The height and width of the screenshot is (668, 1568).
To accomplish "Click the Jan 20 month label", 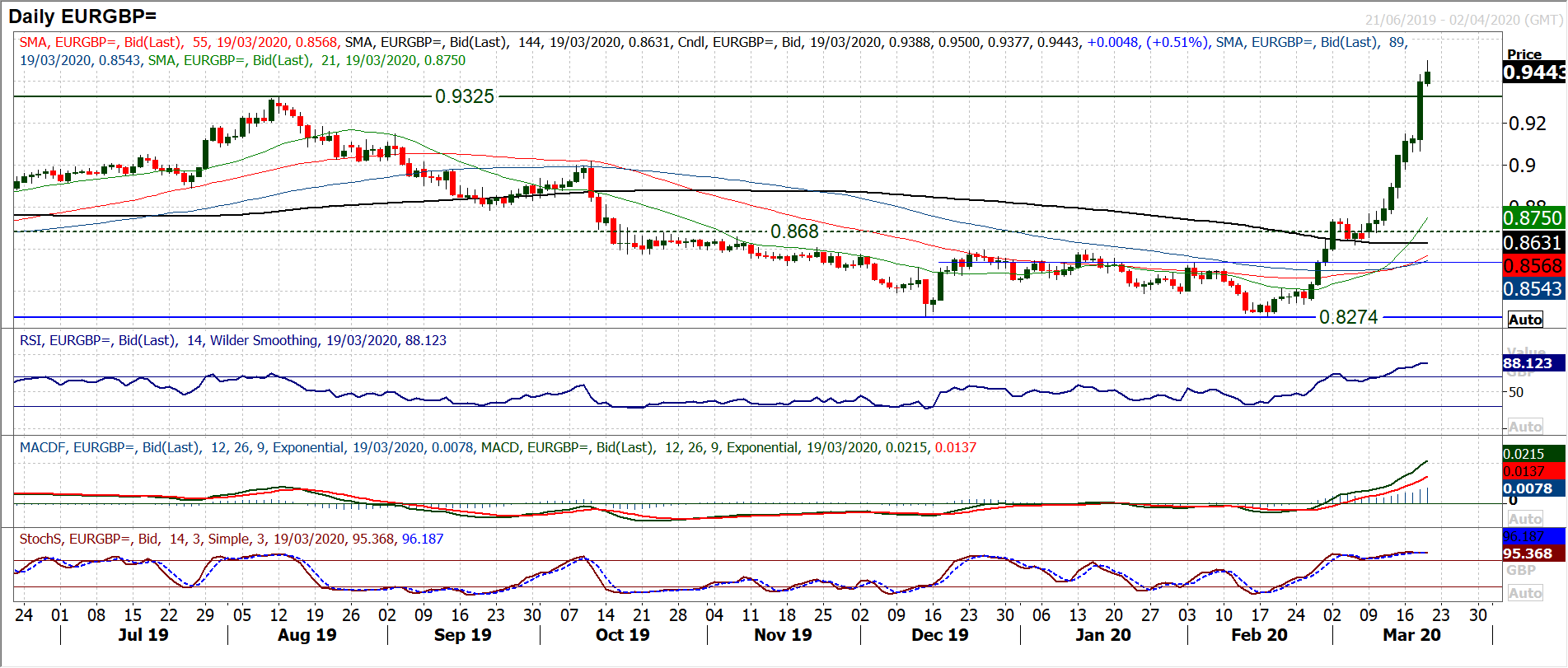I will [1103, 635].
